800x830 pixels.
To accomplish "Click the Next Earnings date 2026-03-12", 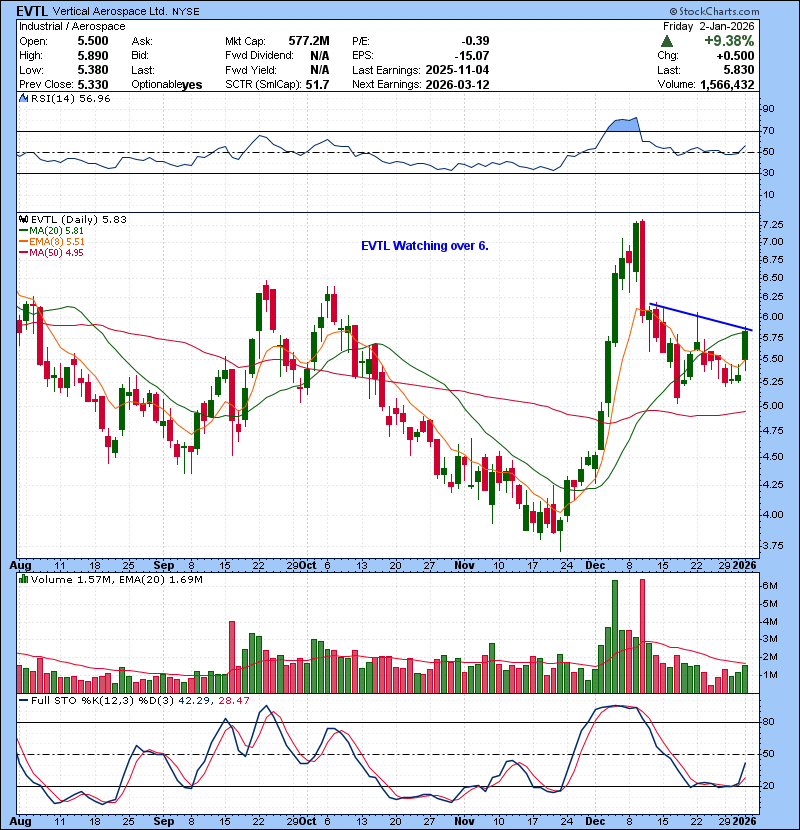I will click(x=457, y=84).
